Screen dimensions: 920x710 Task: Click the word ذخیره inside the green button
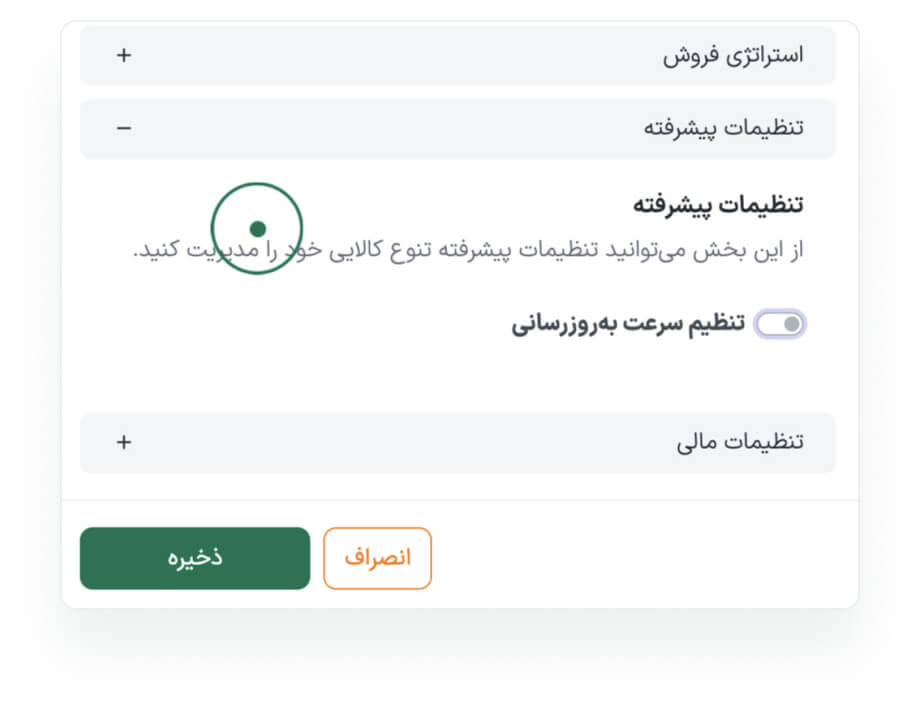coord(195,558)
